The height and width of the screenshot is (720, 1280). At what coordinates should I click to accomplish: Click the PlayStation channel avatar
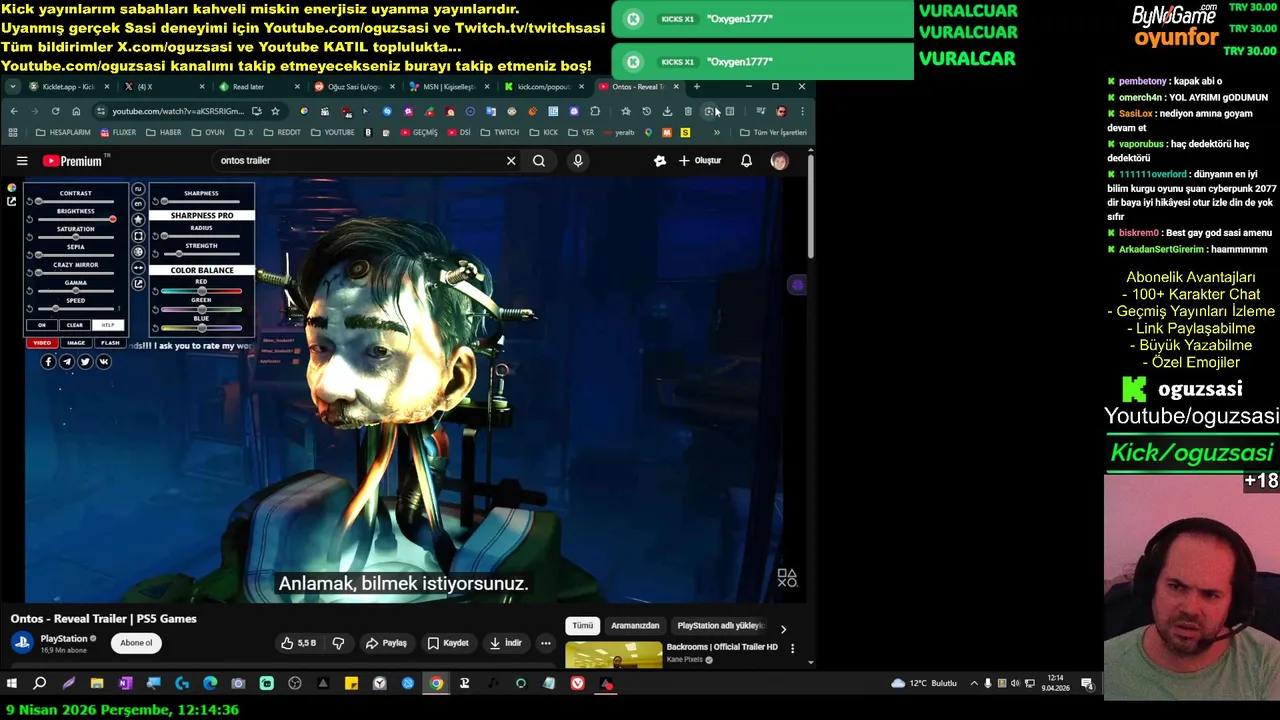22,643
